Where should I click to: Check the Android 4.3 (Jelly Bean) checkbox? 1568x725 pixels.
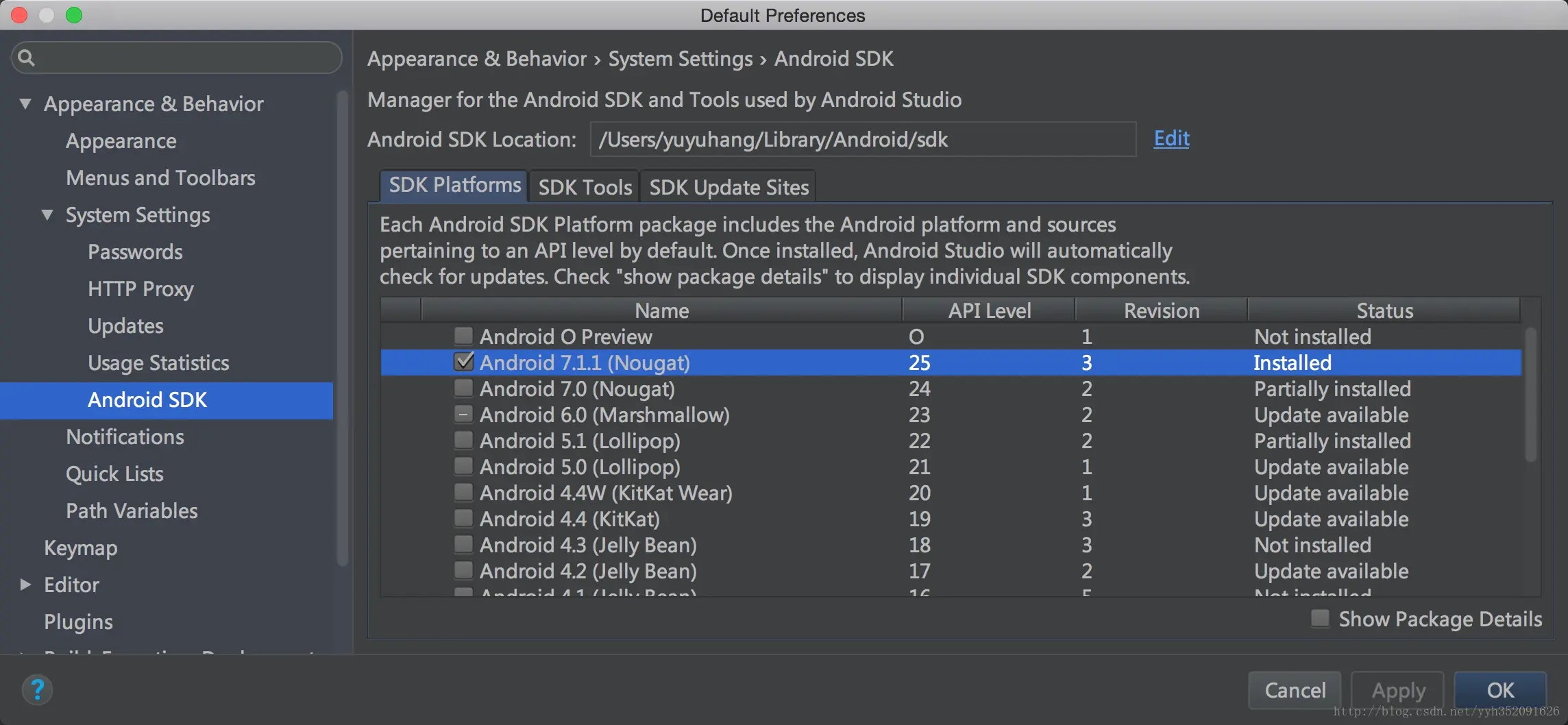tap(463, 544)
